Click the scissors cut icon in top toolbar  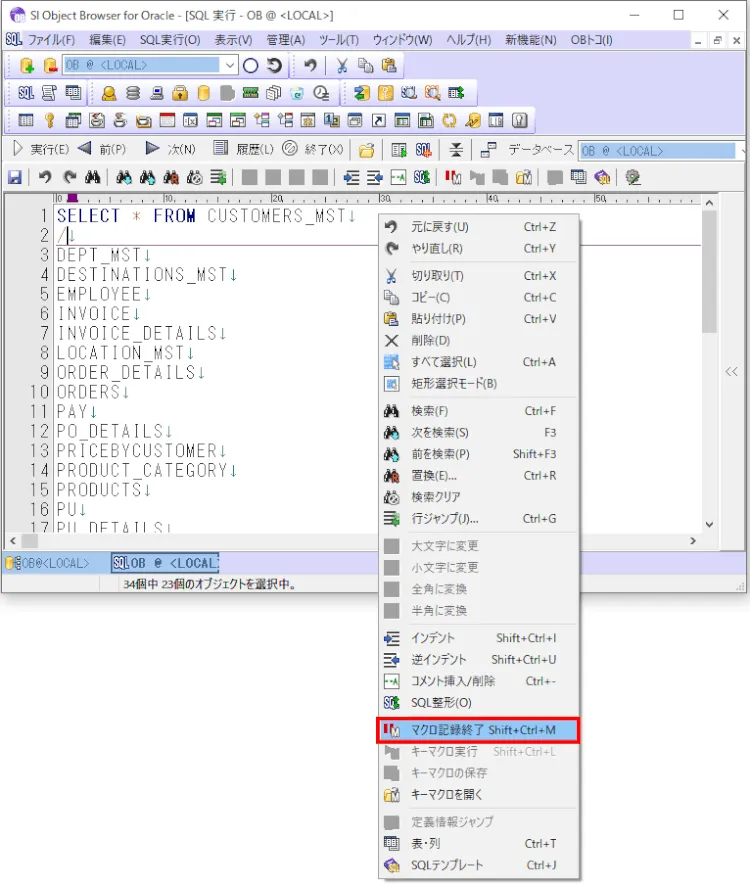tap(341, 66)
